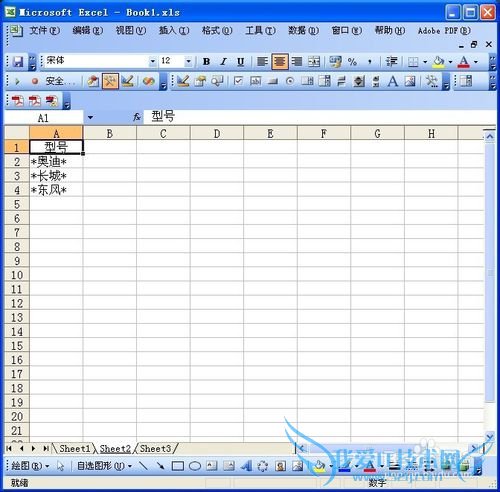Viewport: 500px width, 492px height.
Task: Click the Fill Color bucket in formatting toolbar
Action: click(x=439, y=62)
